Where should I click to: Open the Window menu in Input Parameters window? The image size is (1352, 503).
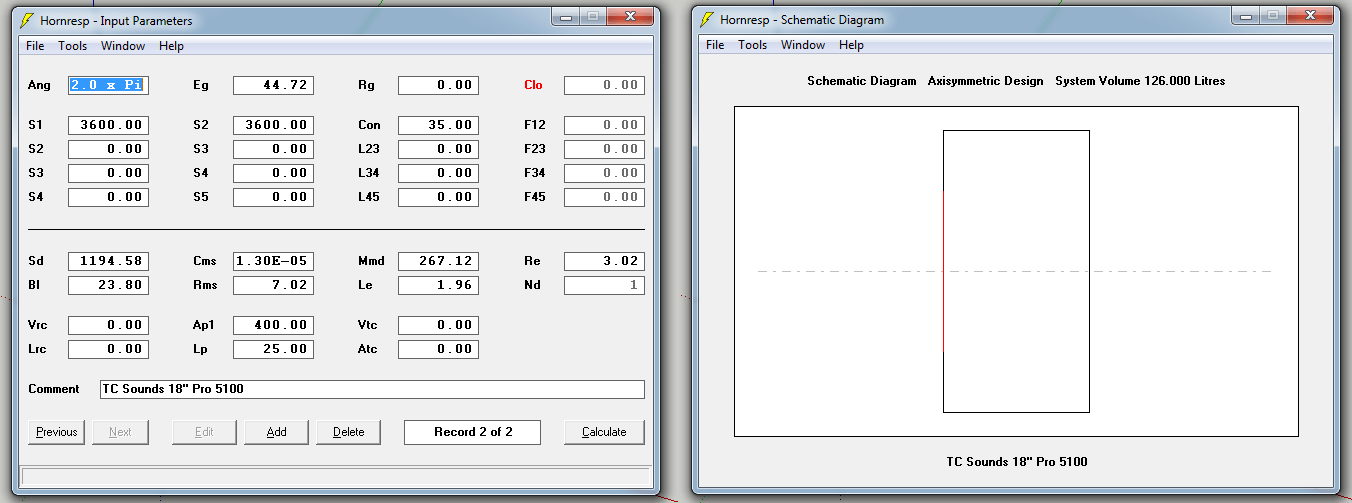coord(123,46)
